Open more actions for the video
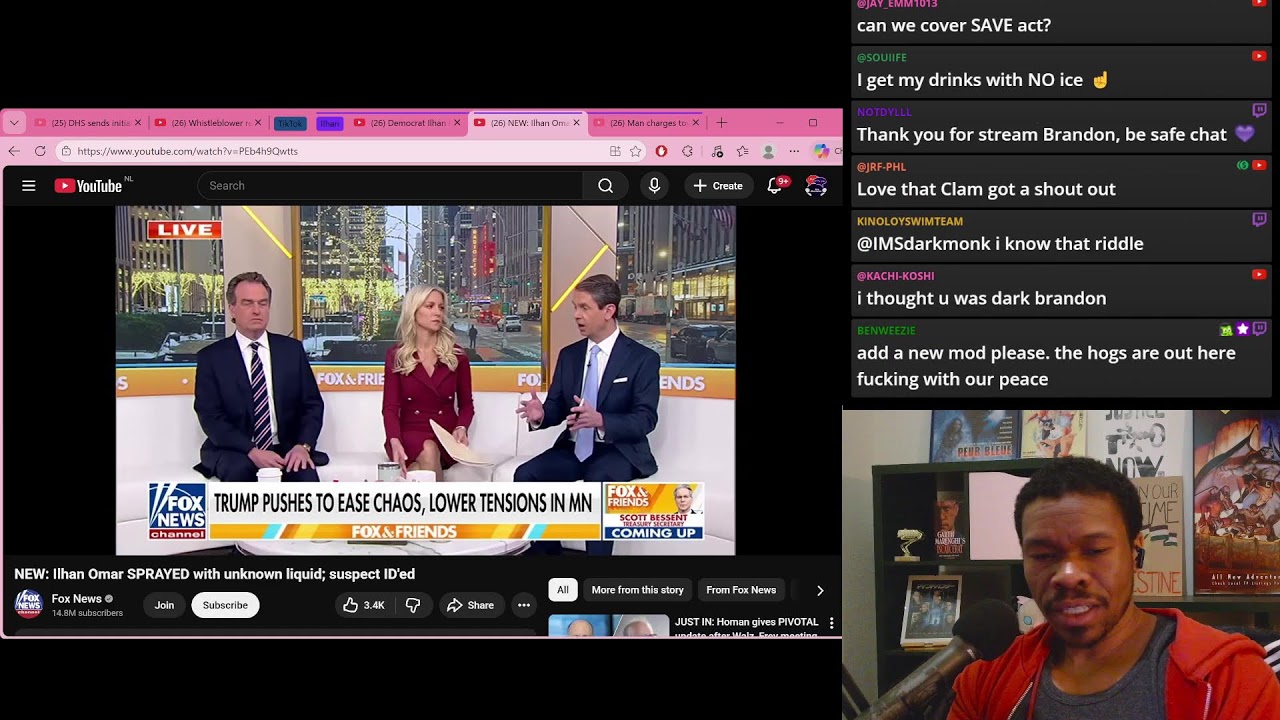This screenshot has width=1280, height=720. click(x=523, y=605)
